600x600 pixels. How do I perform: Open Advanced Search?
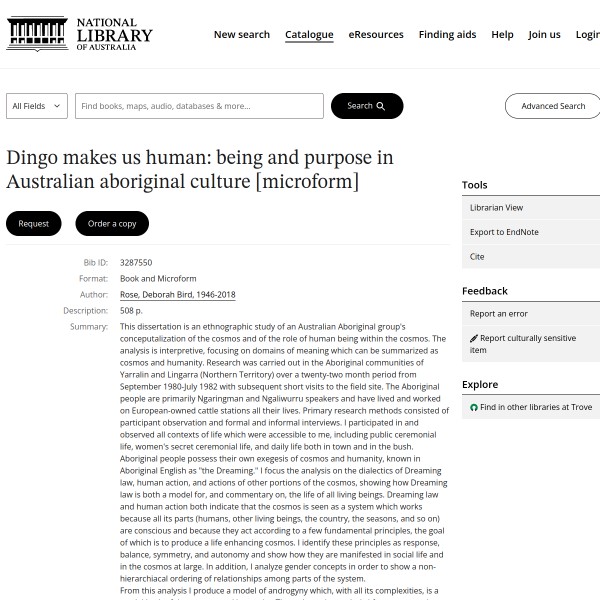click(x=552, y=106)
